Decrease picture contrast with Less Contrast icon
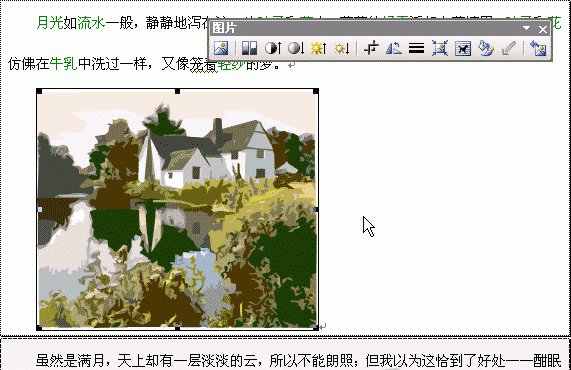This screenshot has width=571, height=370. [296, 48]
